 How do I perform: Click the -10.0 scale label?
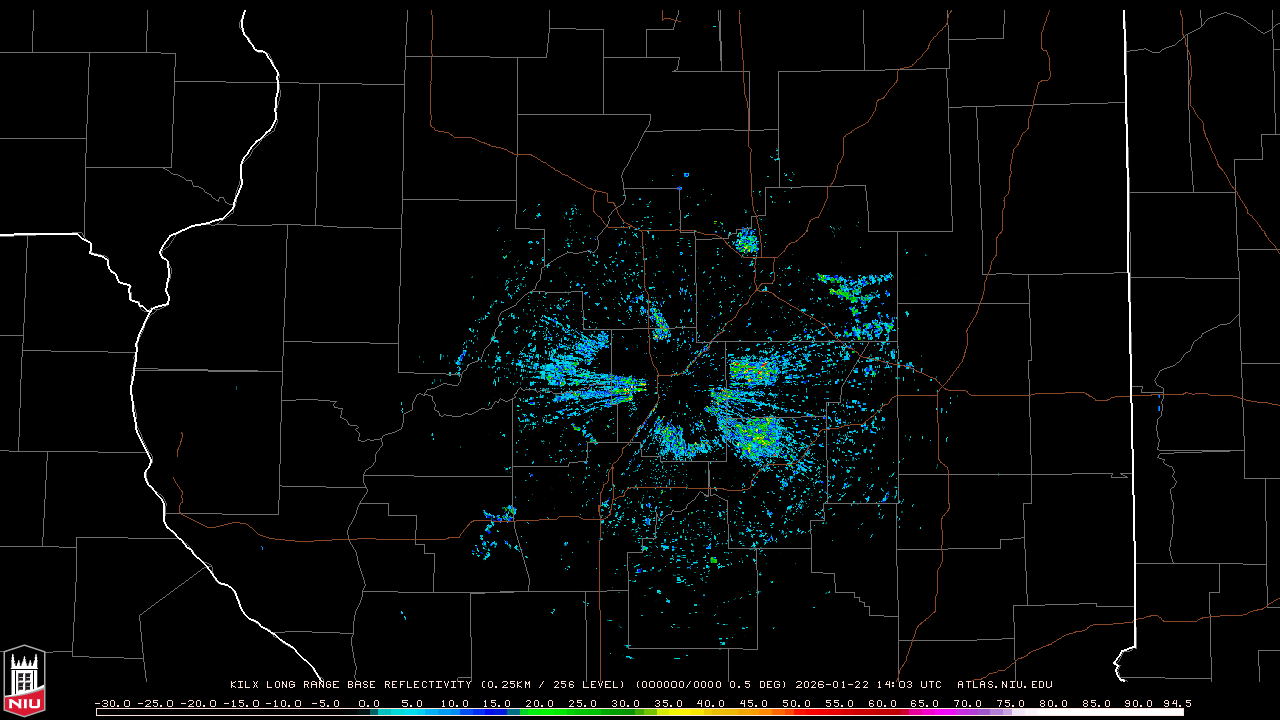pyautogui.click(x=284, y=703)
